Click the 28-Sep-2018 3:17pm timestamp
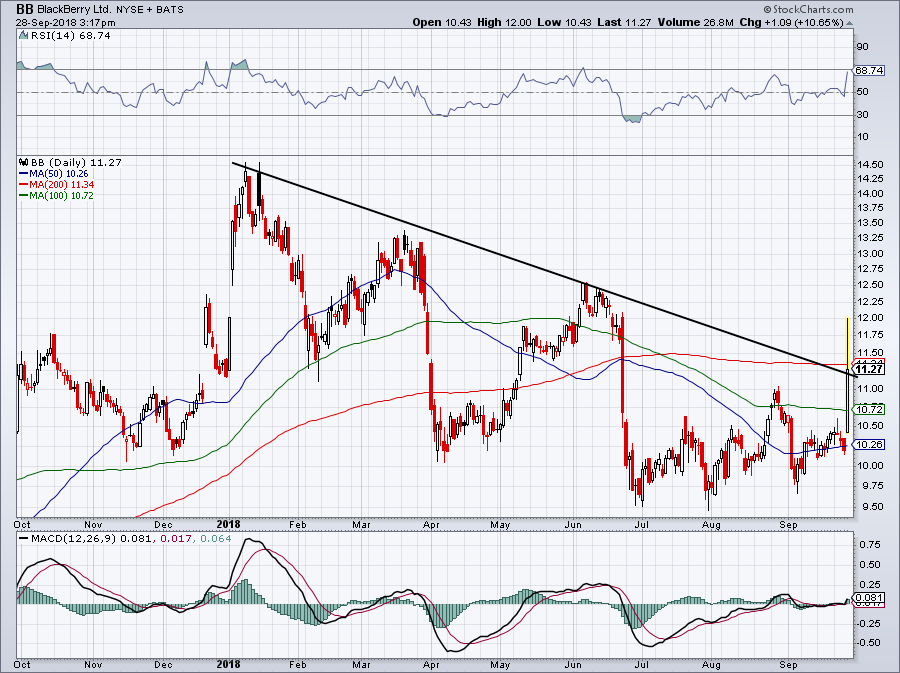 coord(65,23)
